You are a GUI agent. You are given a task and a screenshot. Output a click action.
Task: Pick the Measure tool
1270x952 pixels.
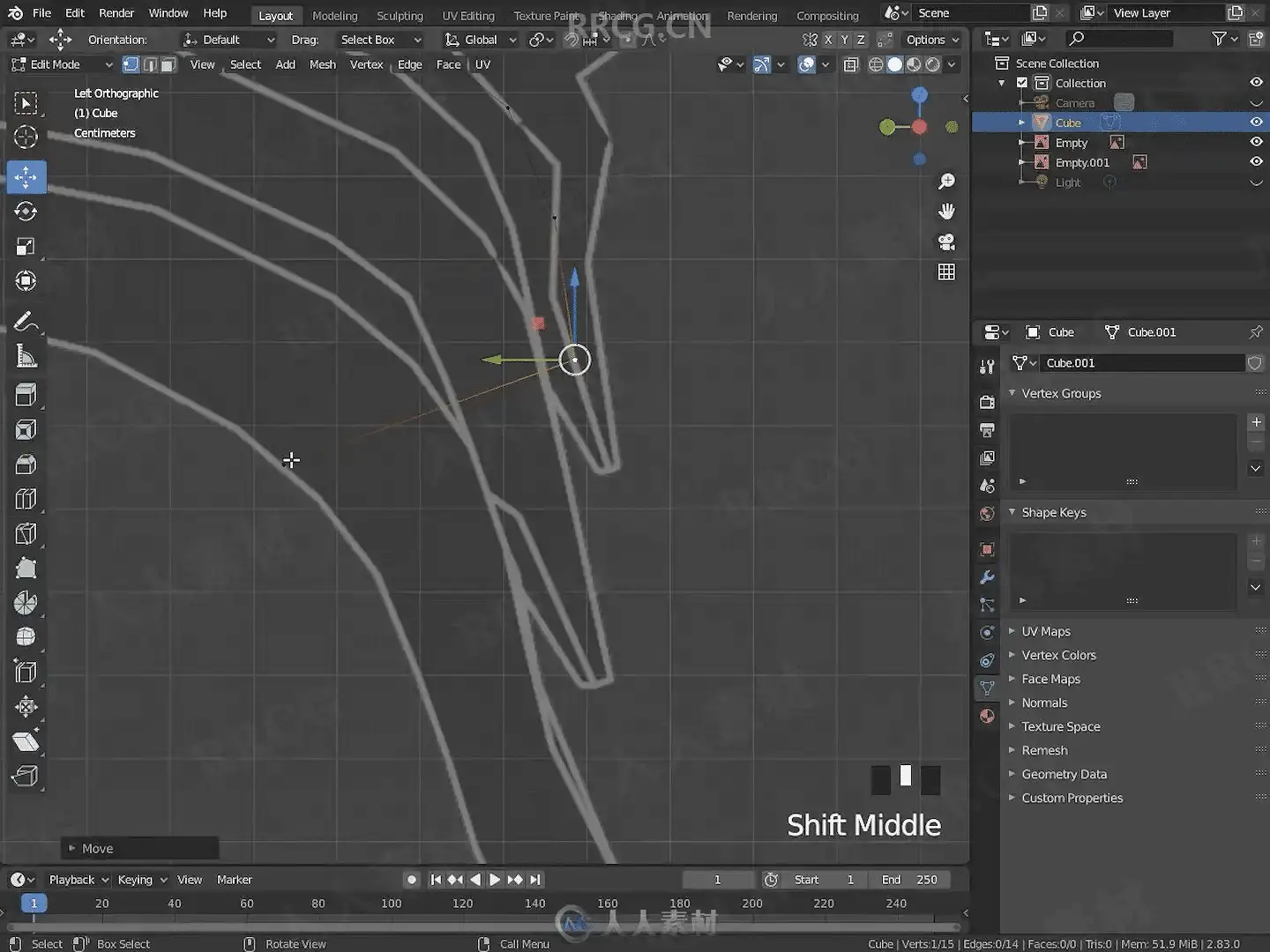pos(26,356)
